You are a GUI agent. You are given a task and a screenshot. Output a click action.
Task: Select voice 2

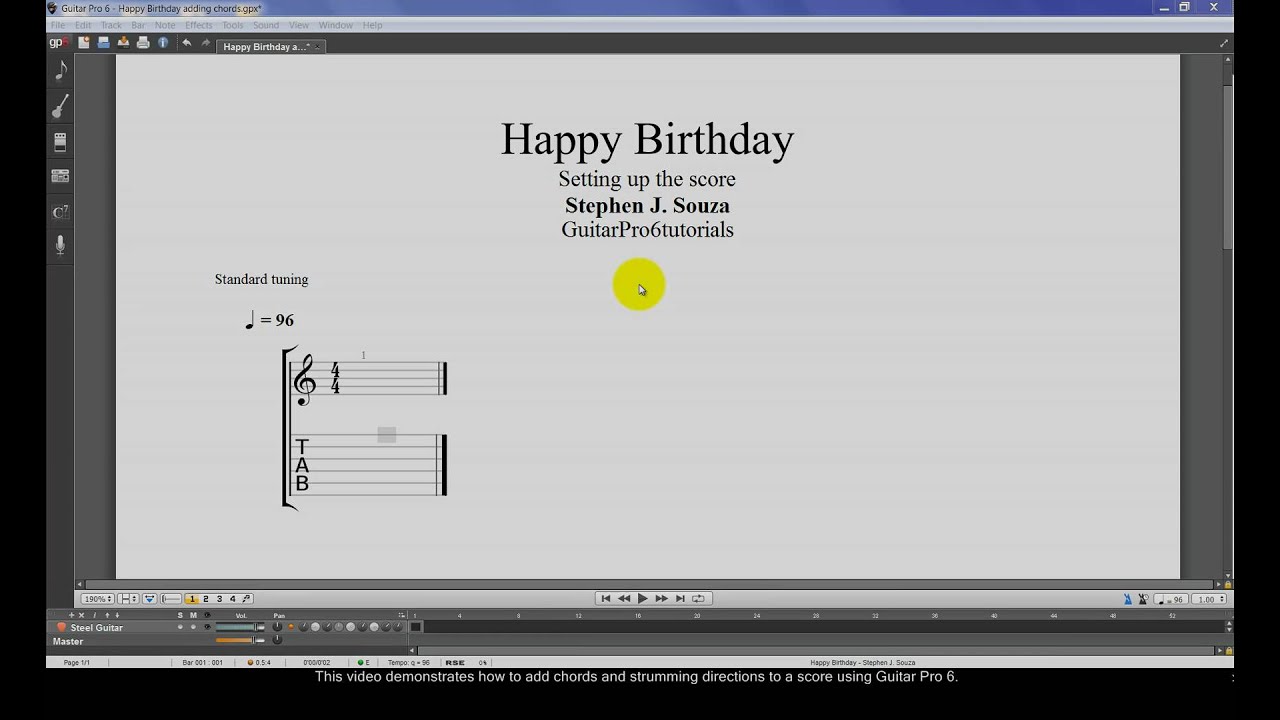point(206,599)
